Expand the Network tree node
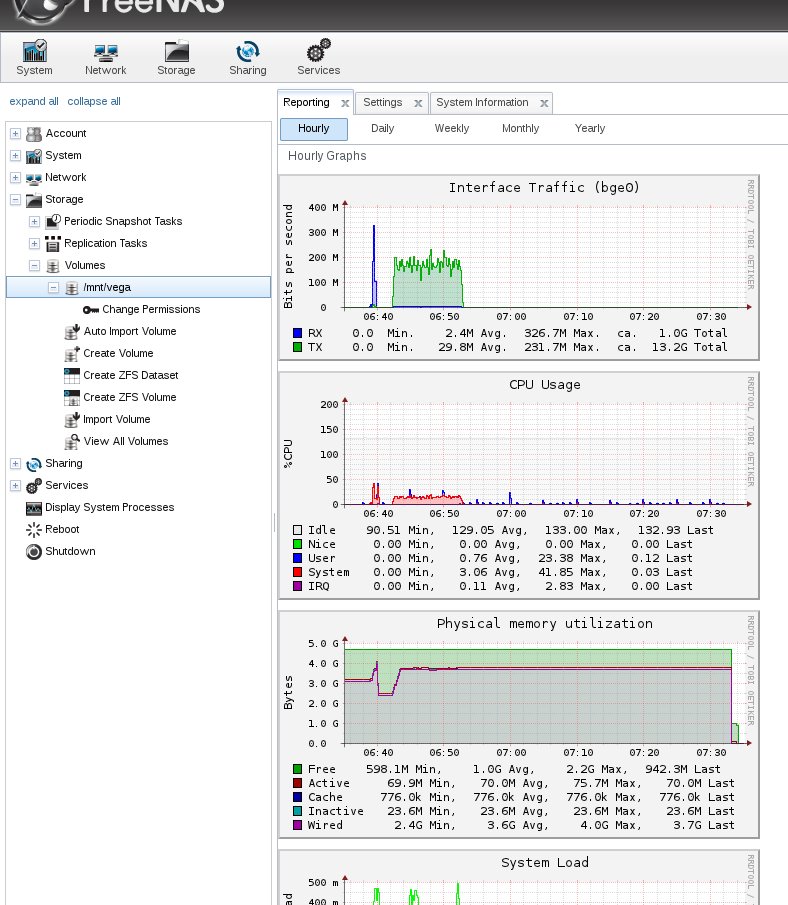The width and height of the screenshot is (788, 905). [16, 178]
